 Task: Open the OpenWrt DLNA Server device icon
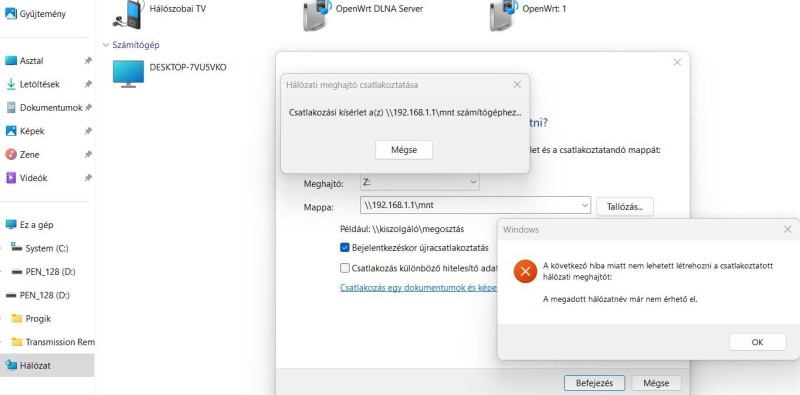point(317,15)
